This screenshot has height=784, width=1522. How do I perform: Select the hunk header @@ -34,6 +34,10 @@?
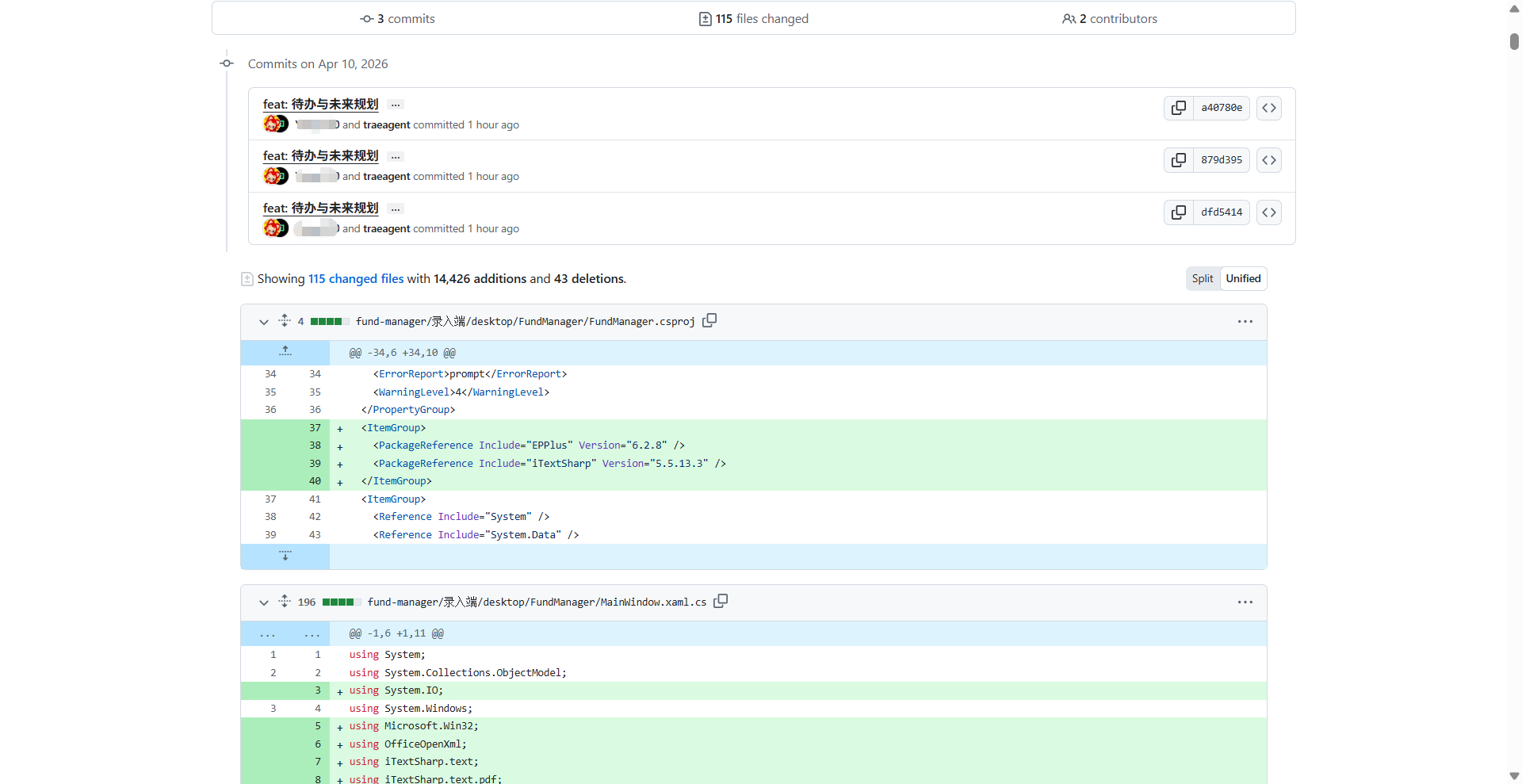[x=403, y=353]
